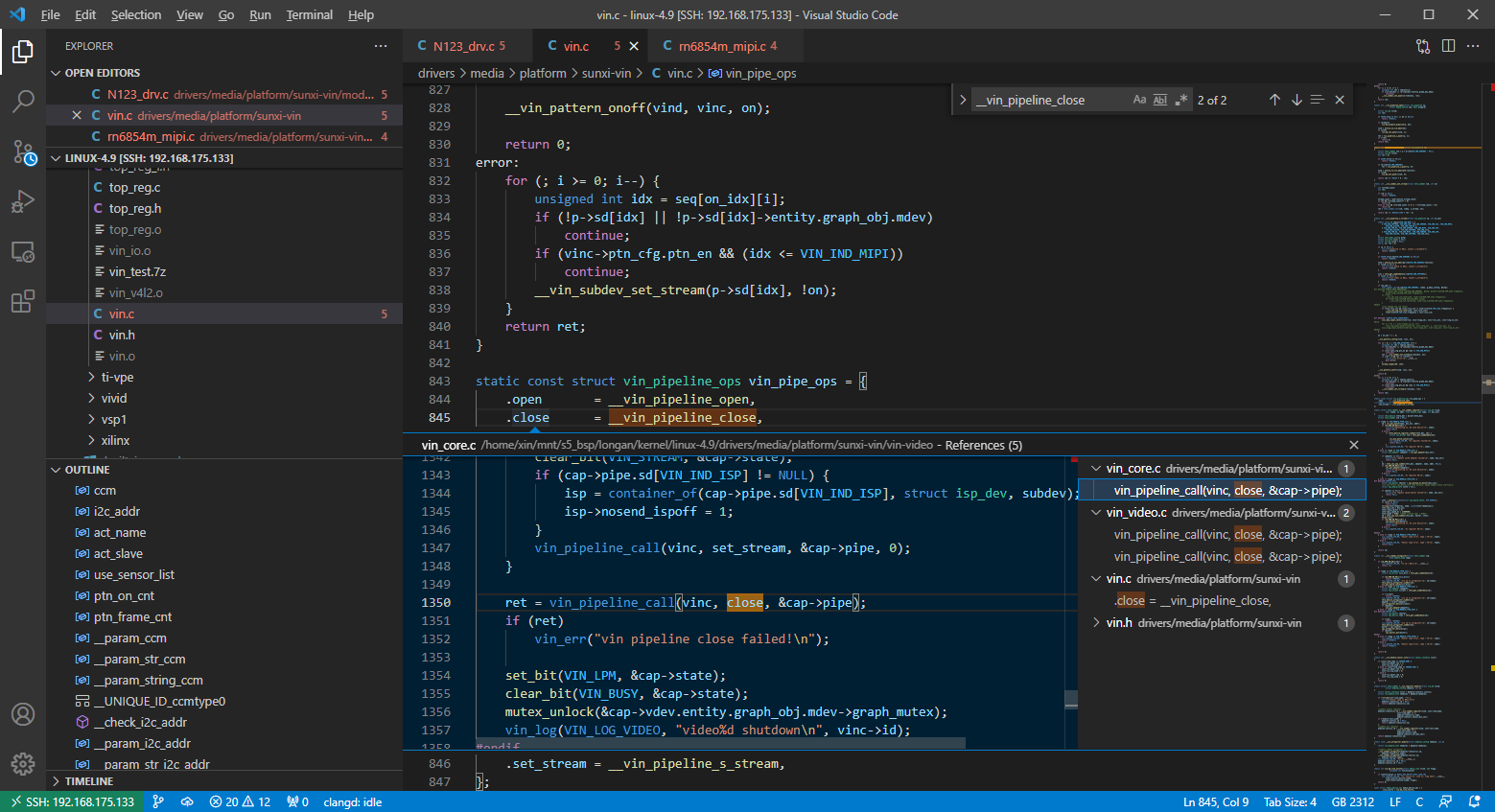Split the editor to the right
The height and width of the screenshot is (812, 1495).
[1448, 46]
